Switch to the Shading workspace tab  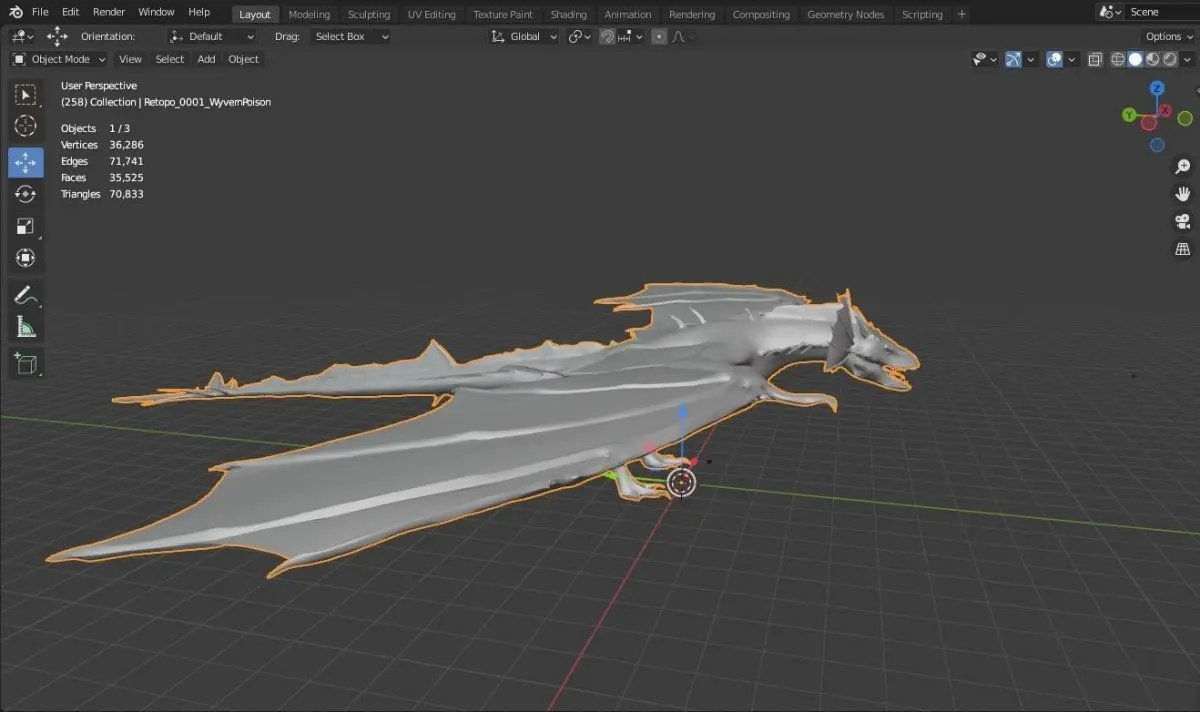pos(568,14)
